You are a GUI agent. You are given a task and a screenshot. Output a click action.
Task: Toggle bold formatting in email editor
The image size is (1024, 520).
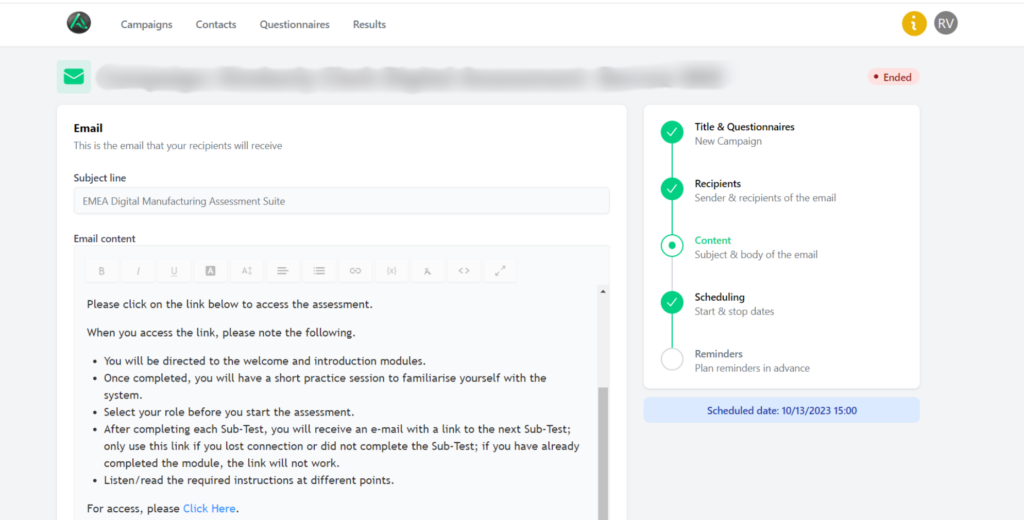pos(101,270)
